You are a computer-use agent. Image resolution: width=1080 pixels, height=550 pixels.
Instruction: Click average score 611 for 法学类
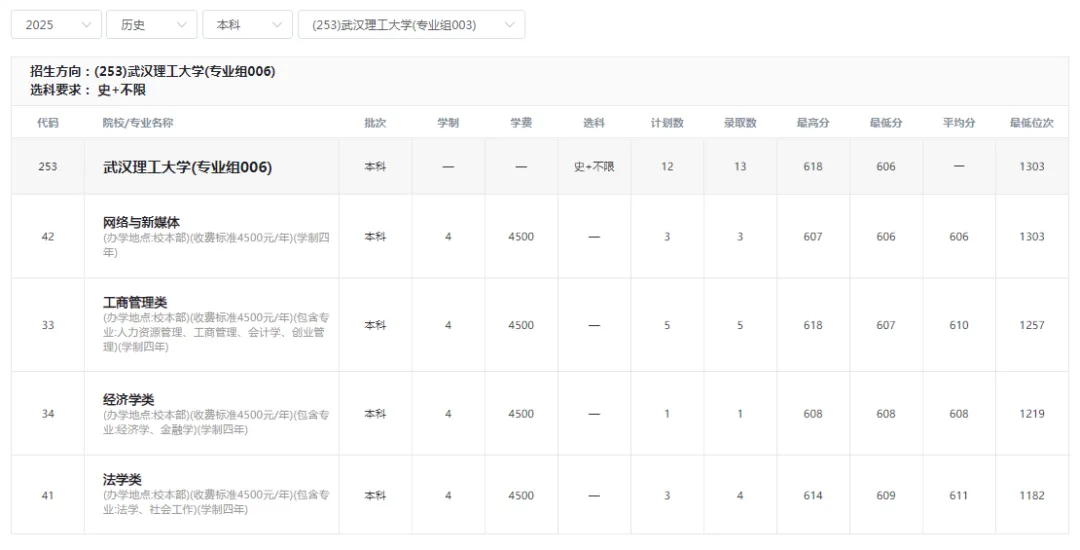[959, 495]
